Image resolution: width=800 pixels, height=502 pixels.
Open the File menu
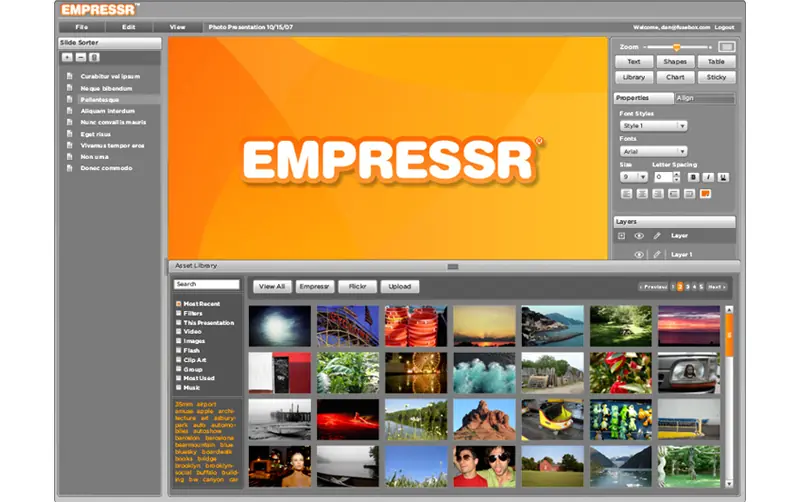82,27
